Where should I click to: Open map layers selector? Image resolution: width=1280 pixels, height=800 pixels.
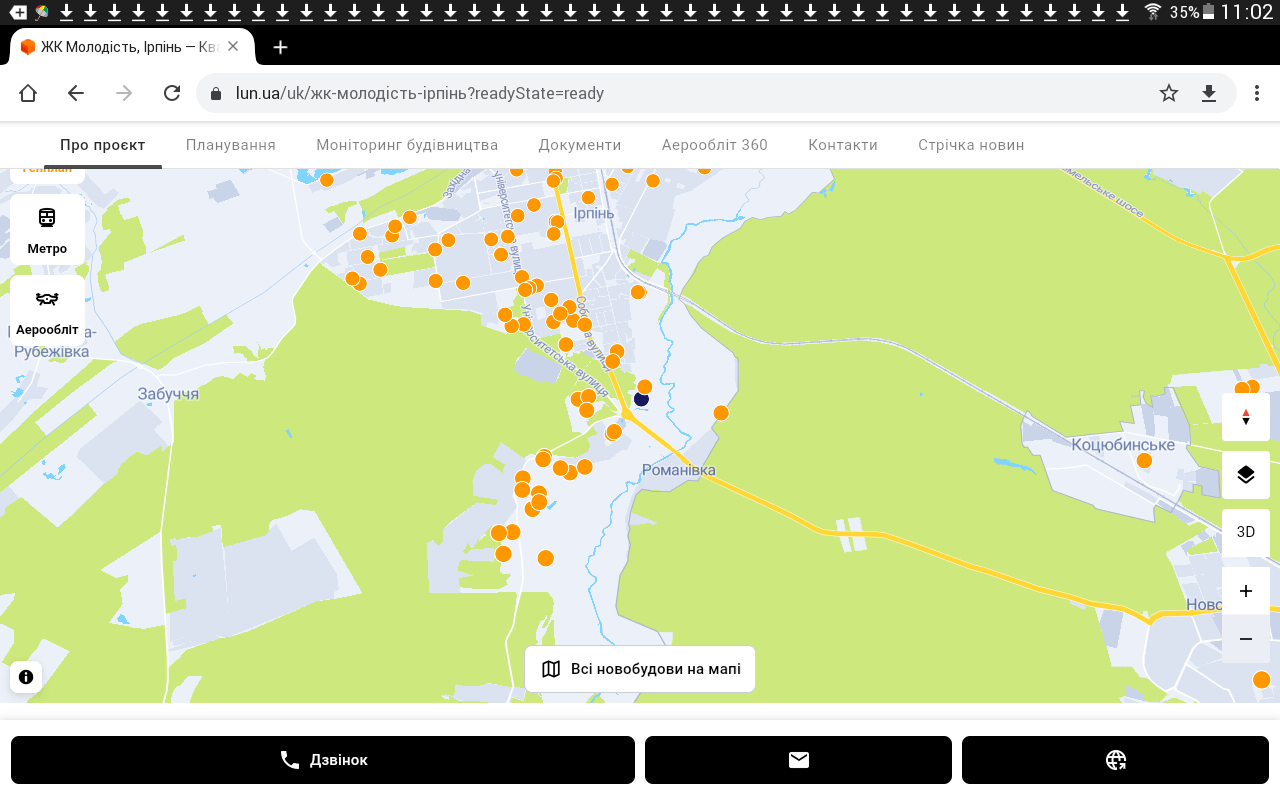click(x=1245, y=475)
